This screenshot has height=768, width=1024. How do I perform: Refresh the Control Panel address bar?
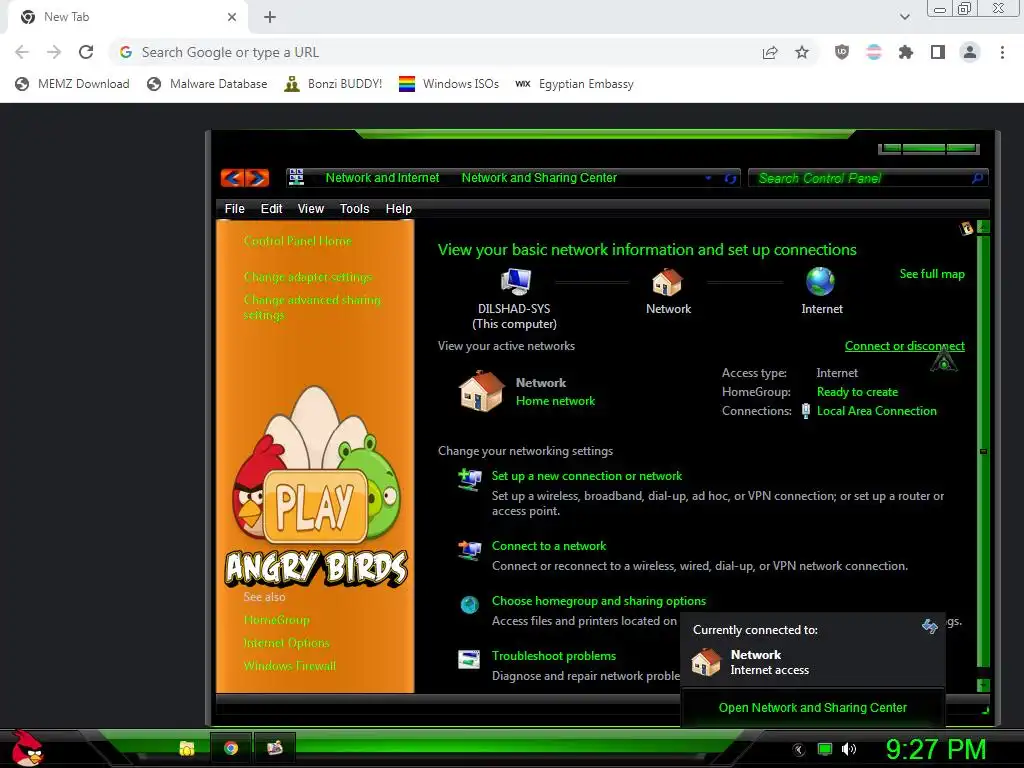pyautogui.click(x=730, y=178)
